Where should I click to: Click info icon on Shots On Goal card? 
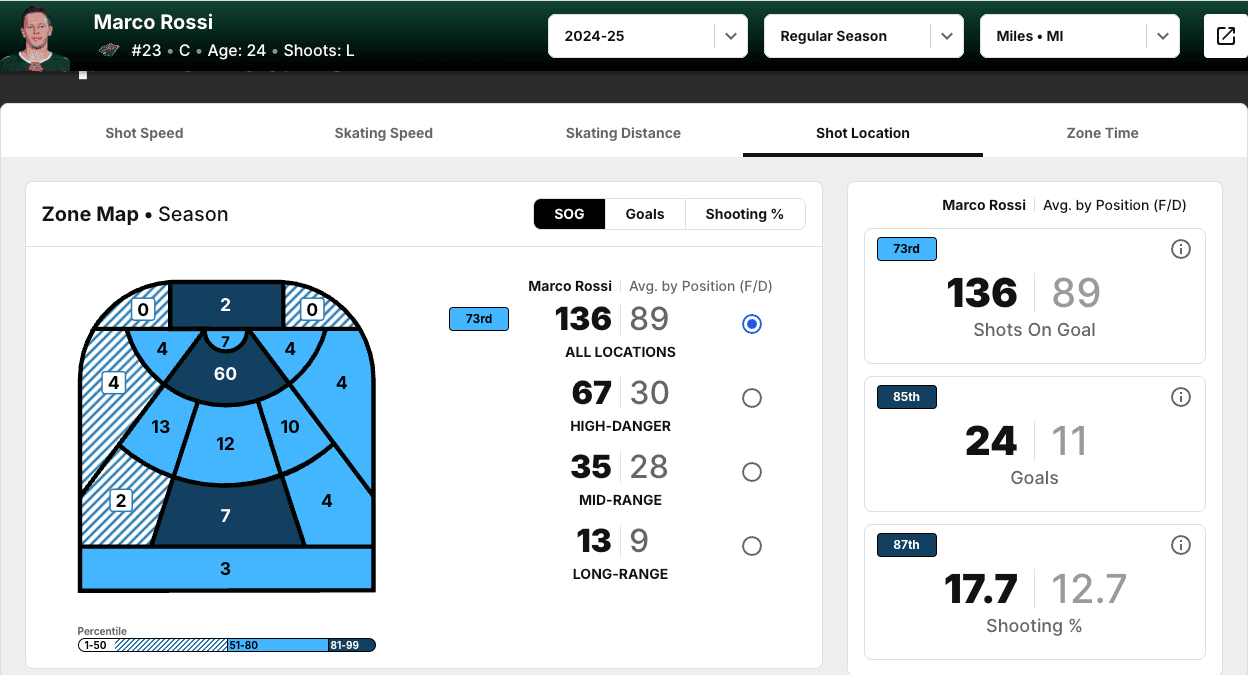coord(1180,249)
